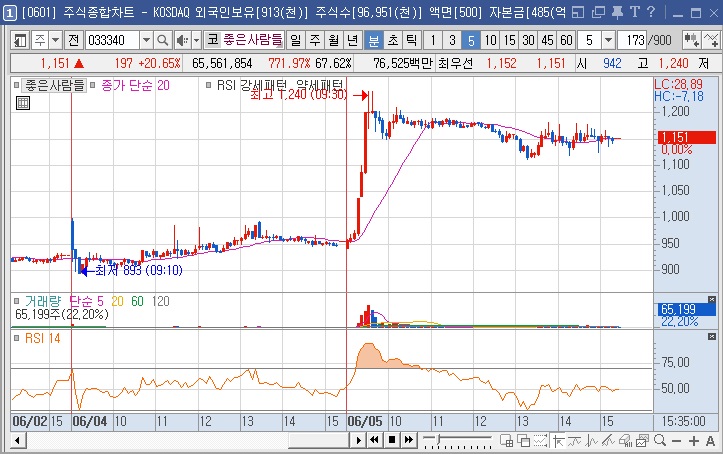723x454 pixels.
Task: Select the 일 daily period button
Action: [295, 41]
